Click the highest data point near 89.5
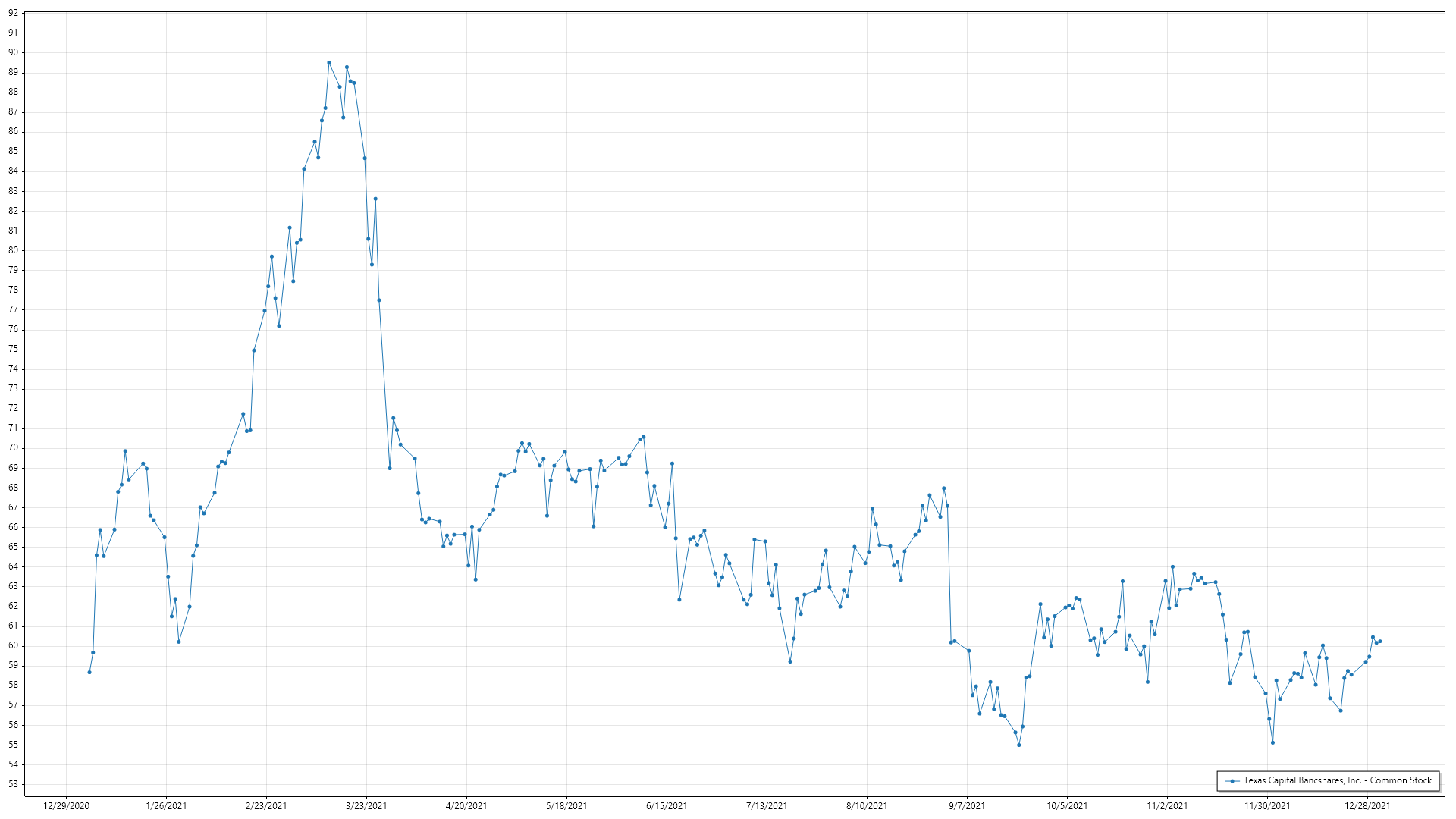 tap(328, 63)
